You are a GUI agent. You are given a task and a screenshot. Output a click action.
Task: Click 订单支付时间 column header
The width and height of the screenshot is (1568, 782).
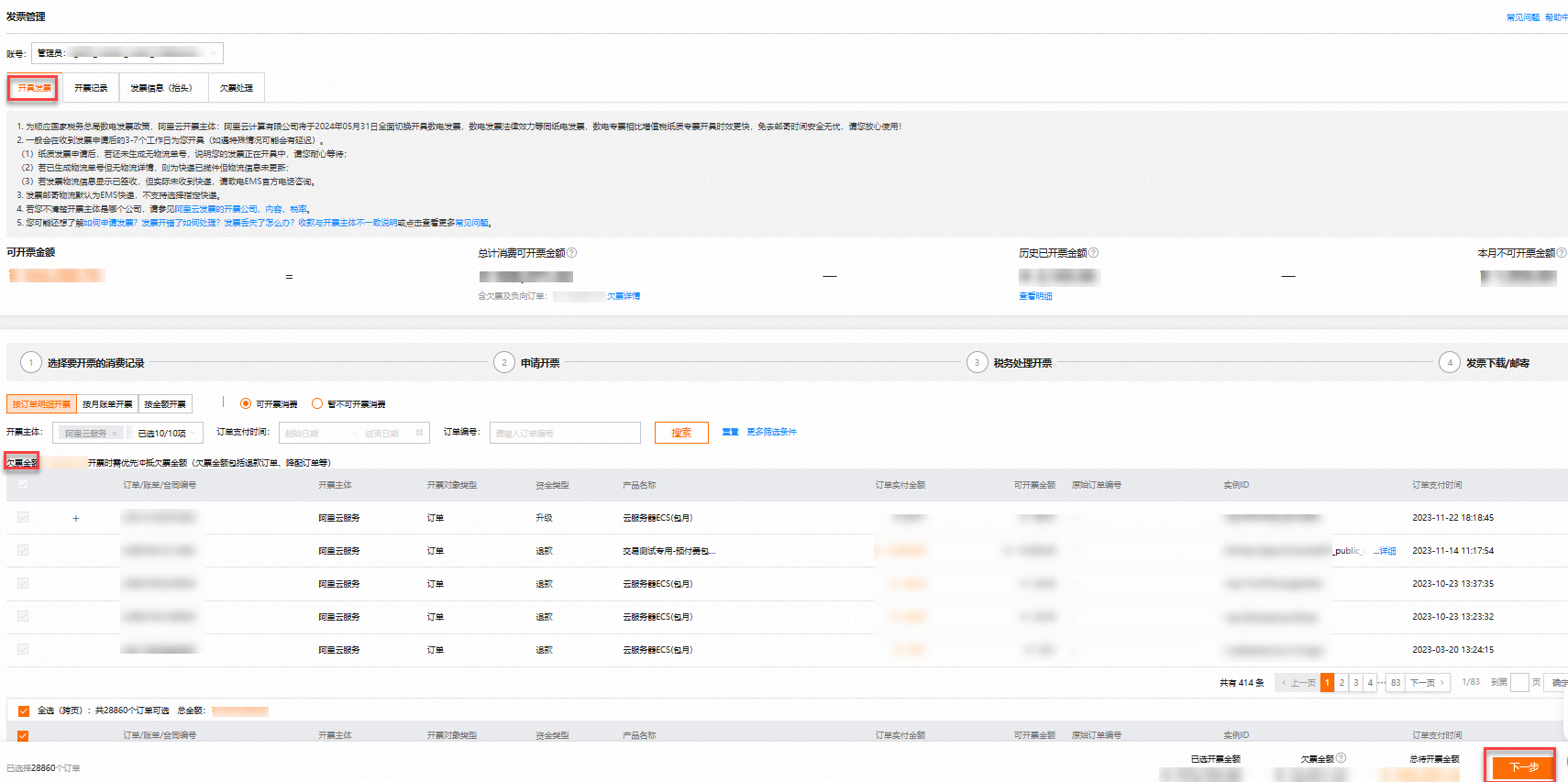1437,485
